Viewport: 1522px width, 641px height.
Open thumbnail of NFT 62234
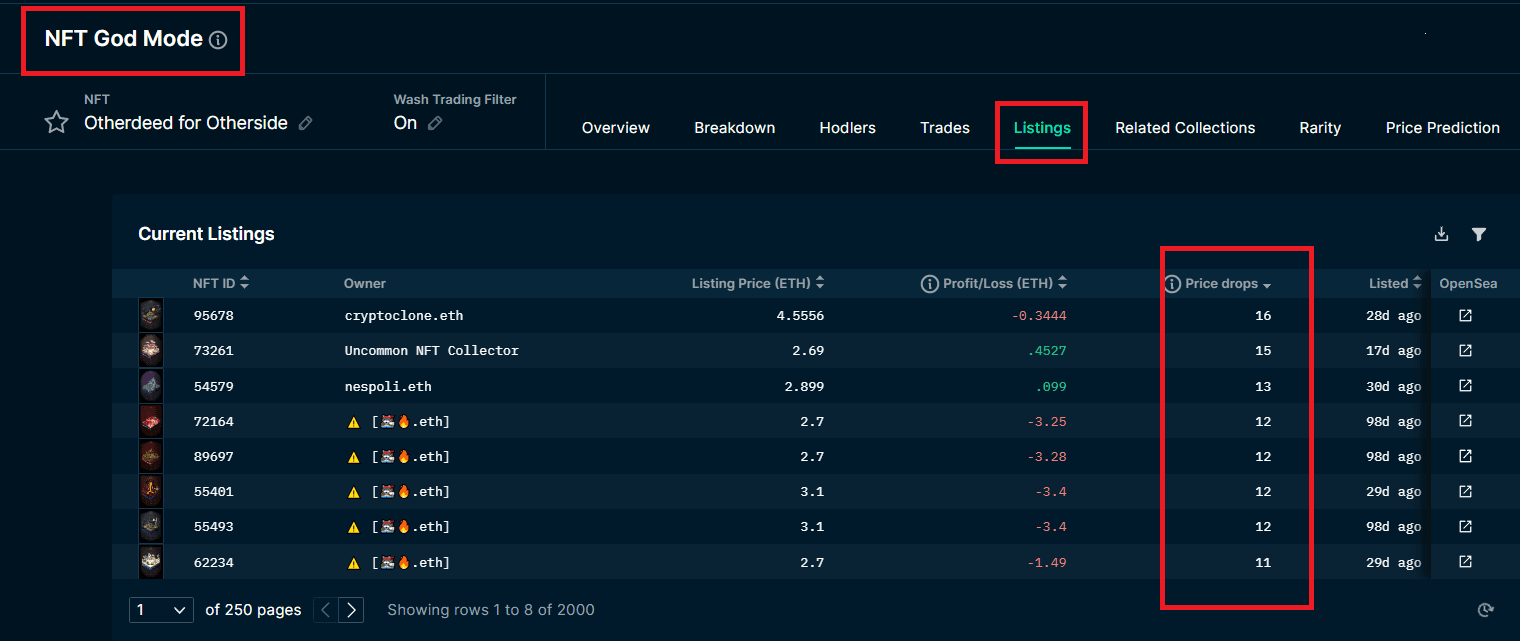[x=151, y=562]
